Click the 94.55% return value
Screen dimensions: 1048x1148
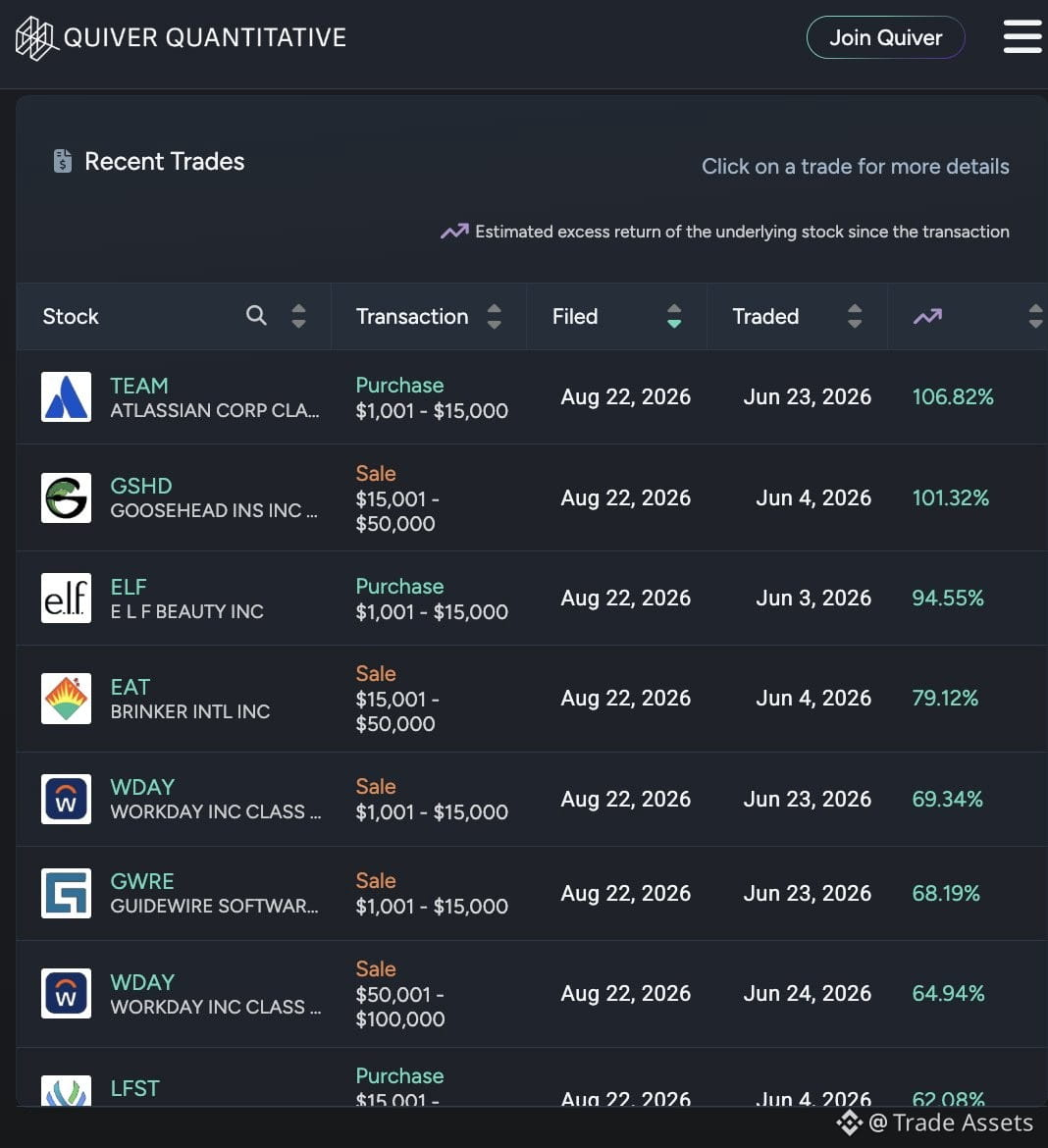pos(948,599)
